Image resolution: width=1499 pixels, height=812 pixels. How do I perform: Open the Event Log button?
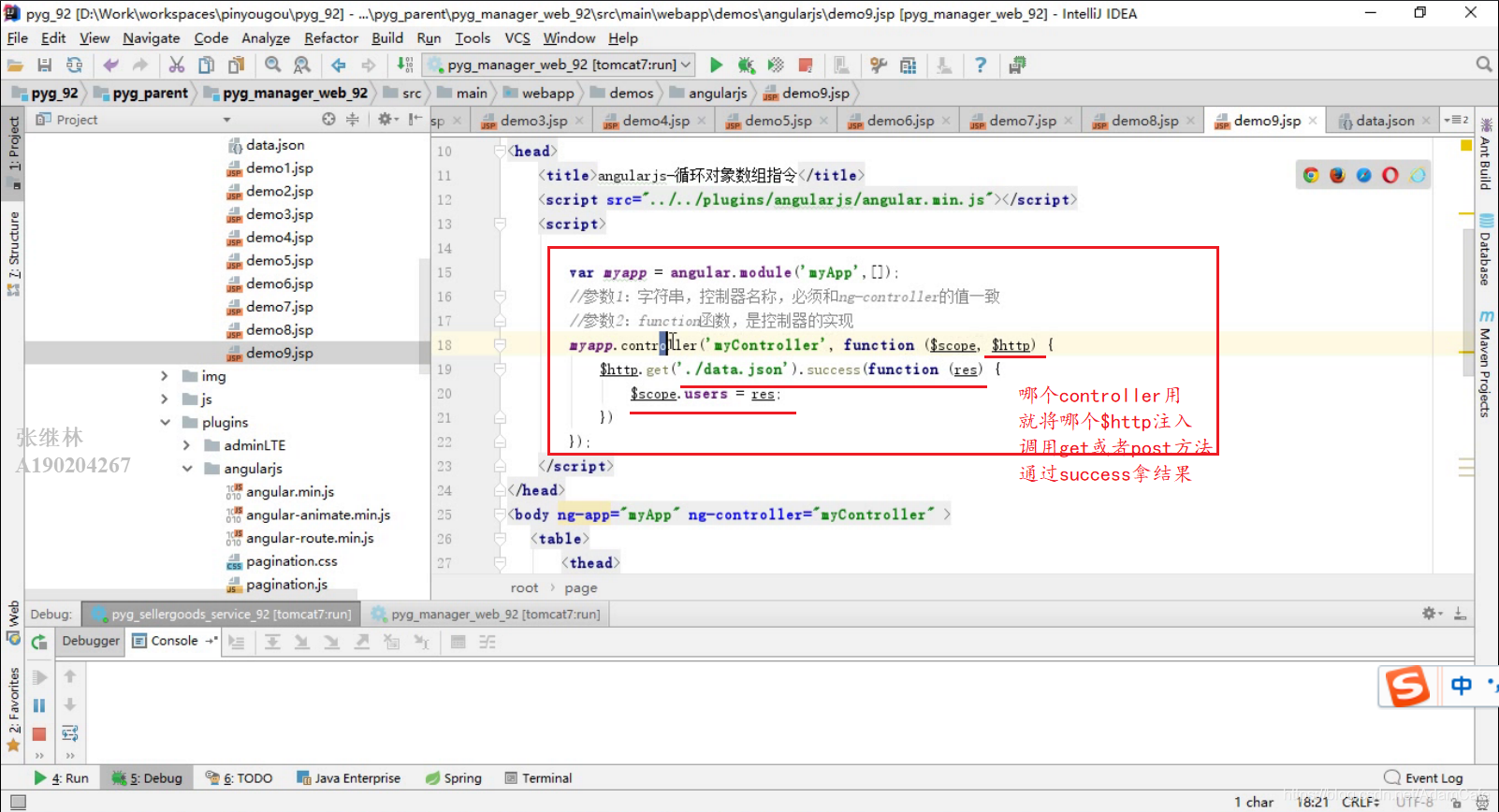coord(1423,778)
